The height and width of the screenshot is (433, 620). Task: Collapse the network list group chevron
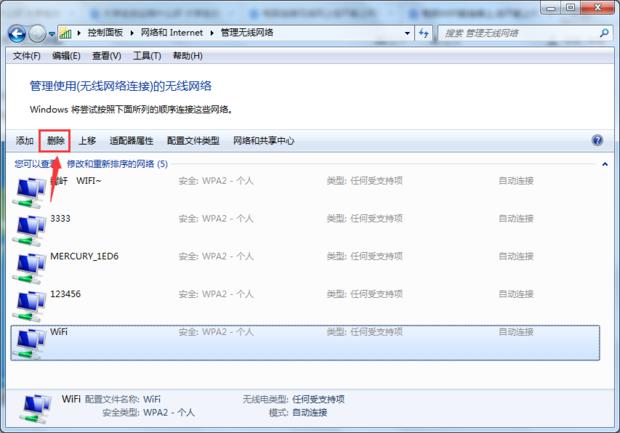(x=603, y=163)
